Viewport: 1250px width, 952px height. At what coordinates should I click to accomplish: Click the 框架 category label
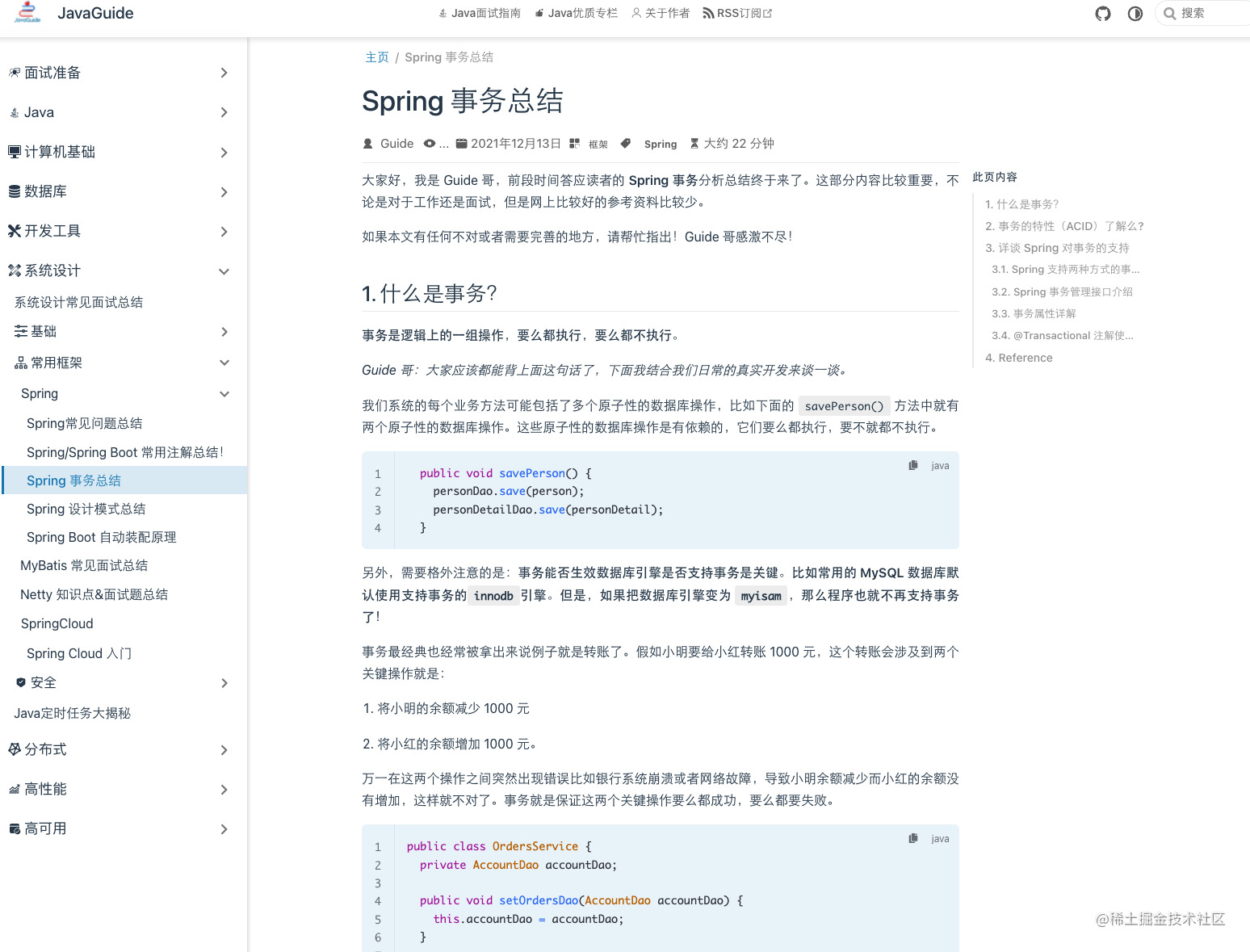pyautogui.click(x=598, y=144)
